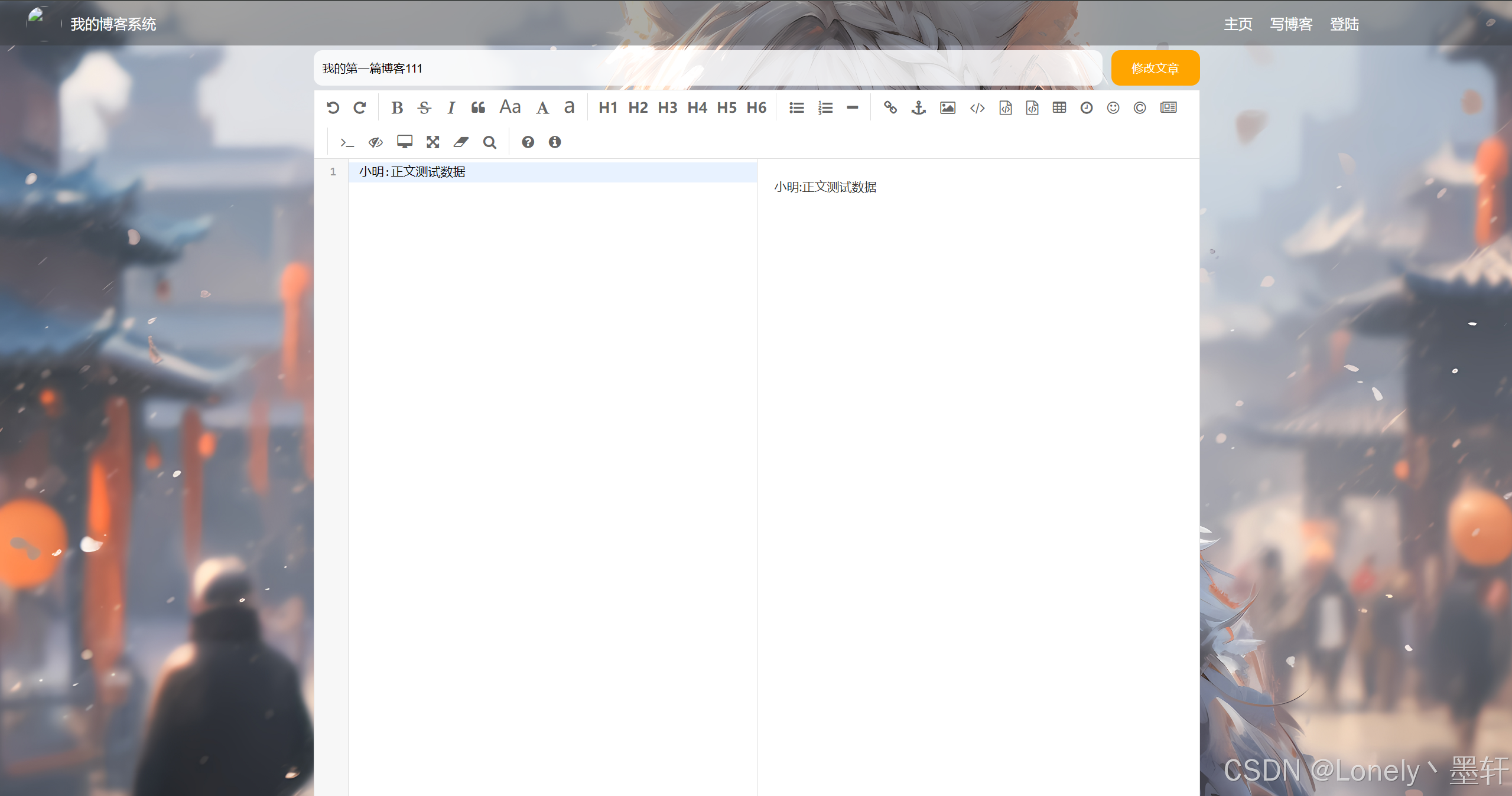
Task: Open 写博客 navigation link
Action: pyautogui.click(x=1291, y=24)
